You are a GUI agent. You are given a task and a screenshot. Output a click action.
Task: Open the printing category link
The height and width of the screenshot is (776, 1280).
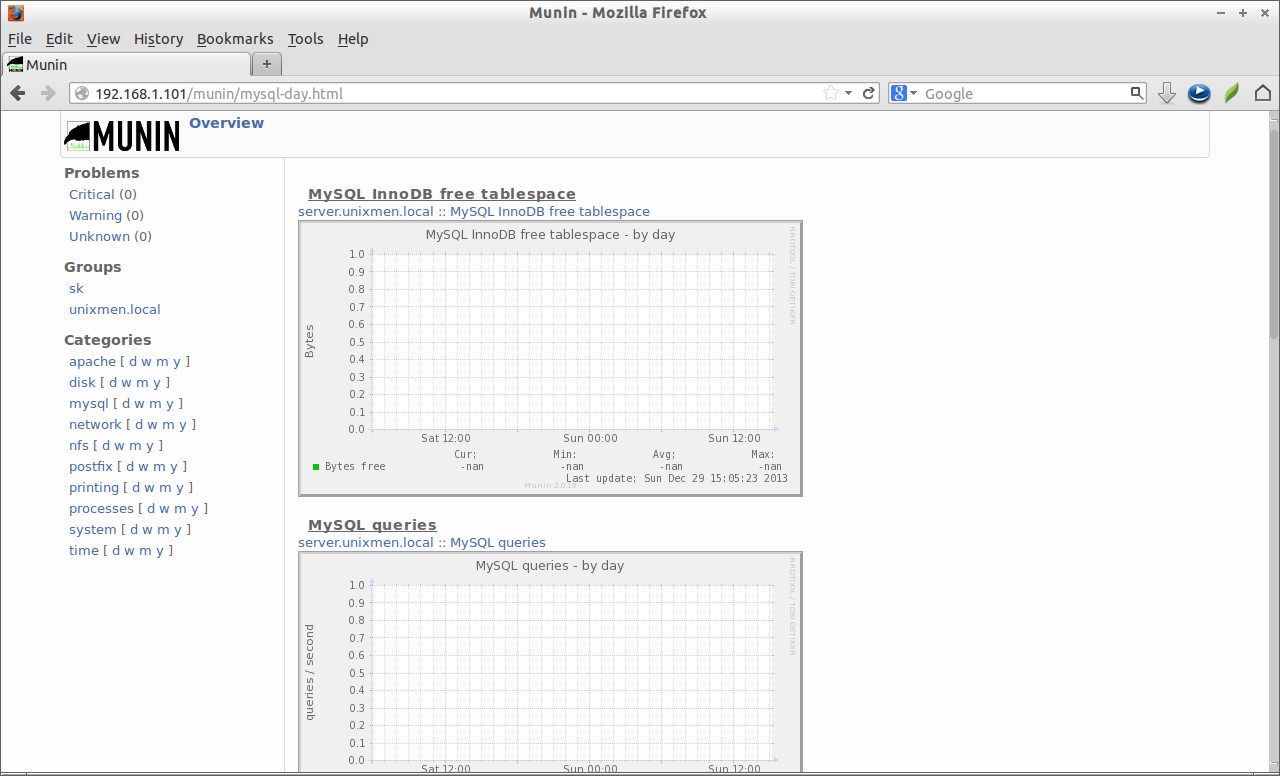(94, 487)
